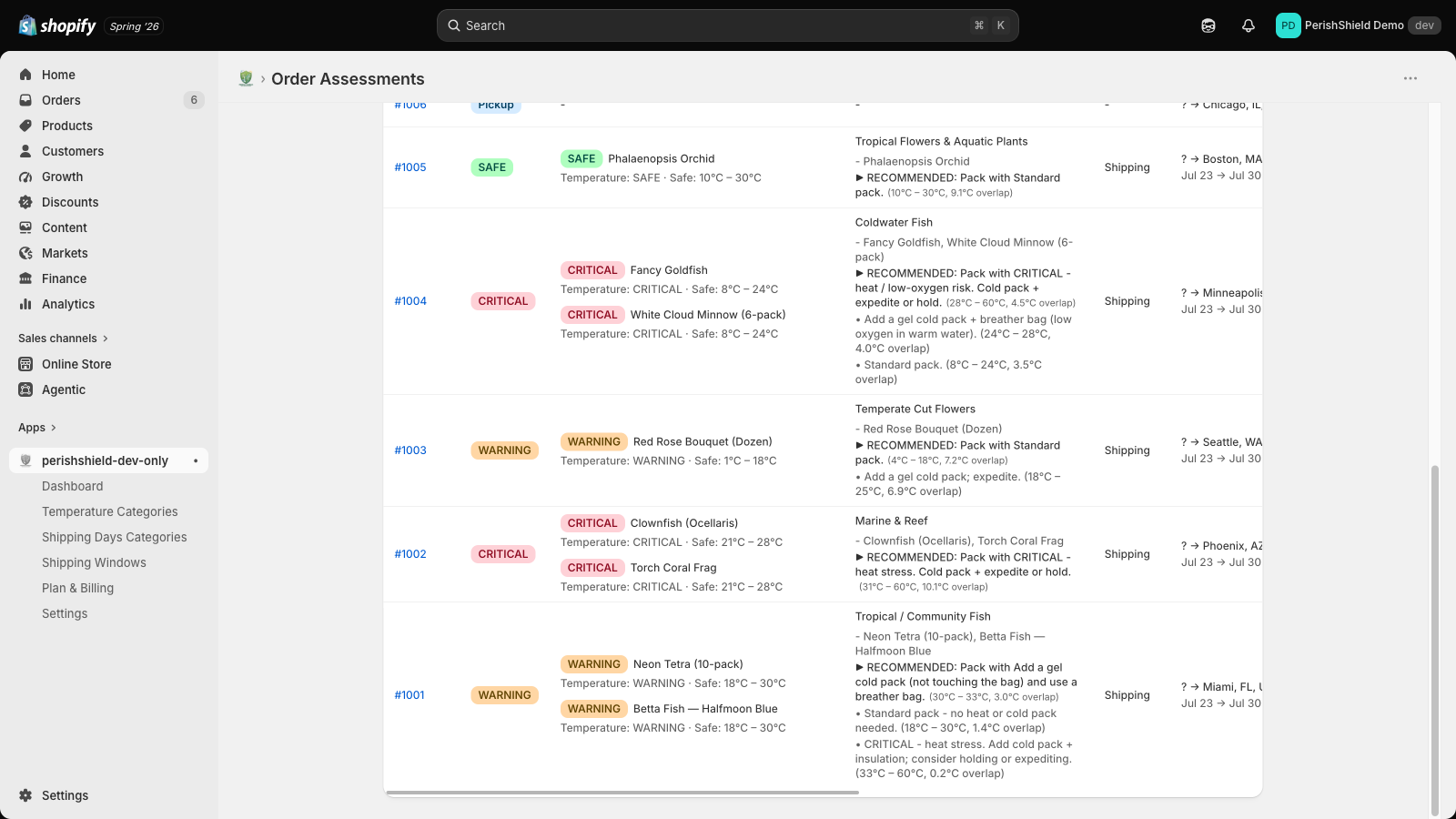This screenshot has height=819, width=1456.
Task: Click Neon Tetra (10-pack) product name
Action: (688, 664)
